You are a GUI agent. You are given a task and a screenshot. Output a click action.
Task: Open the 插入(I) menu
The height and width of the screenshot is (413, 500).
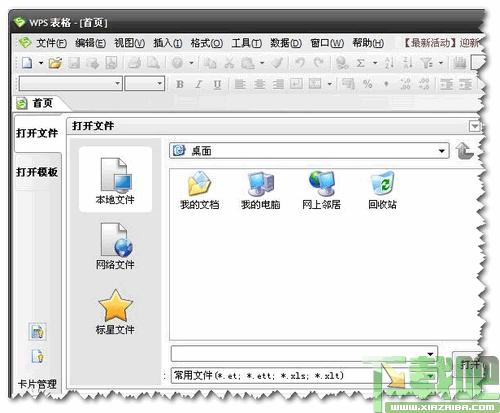point(168,43)
